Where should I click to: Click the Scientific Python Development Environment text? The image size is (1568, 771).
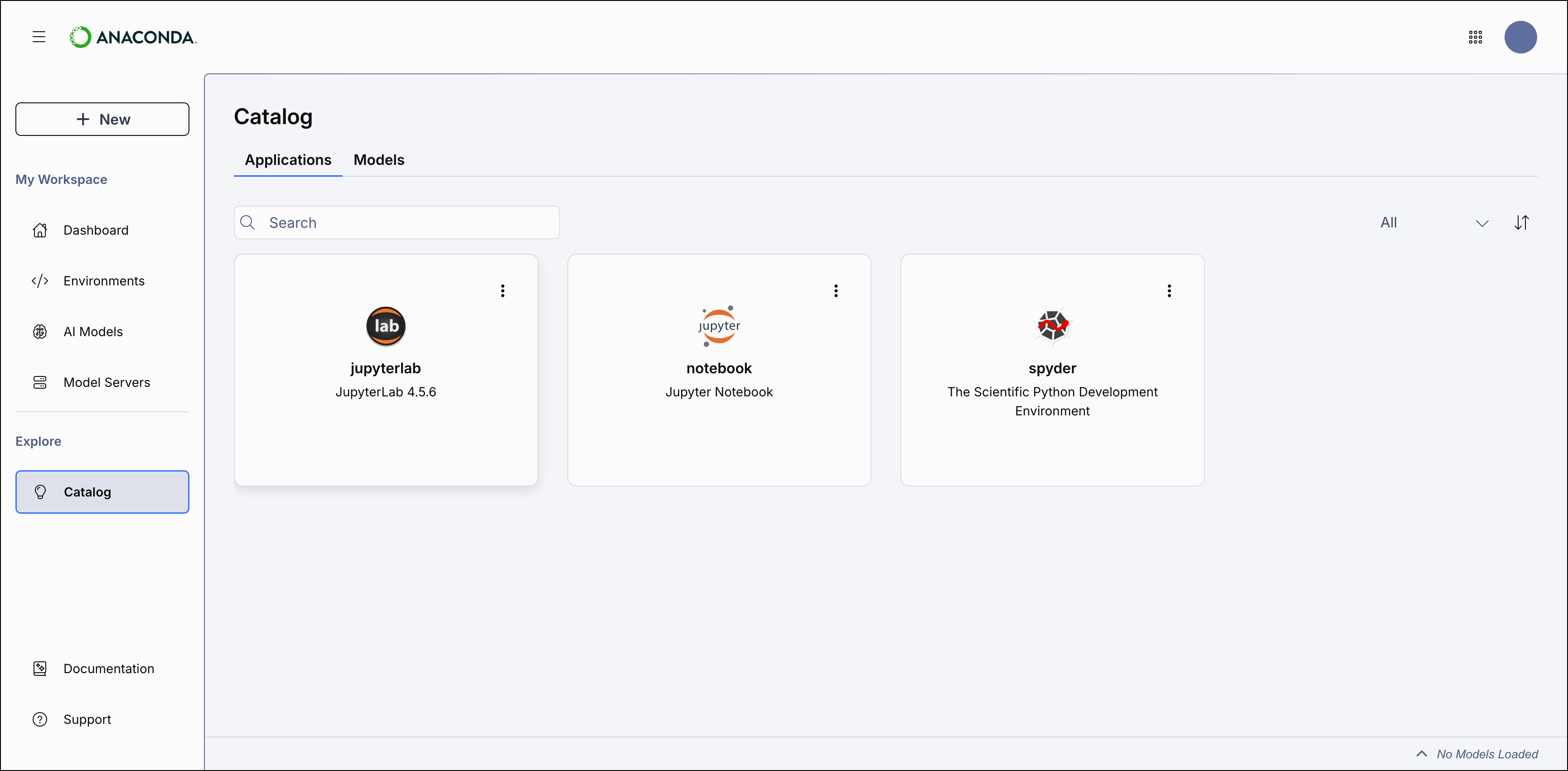click(1052, 401)
